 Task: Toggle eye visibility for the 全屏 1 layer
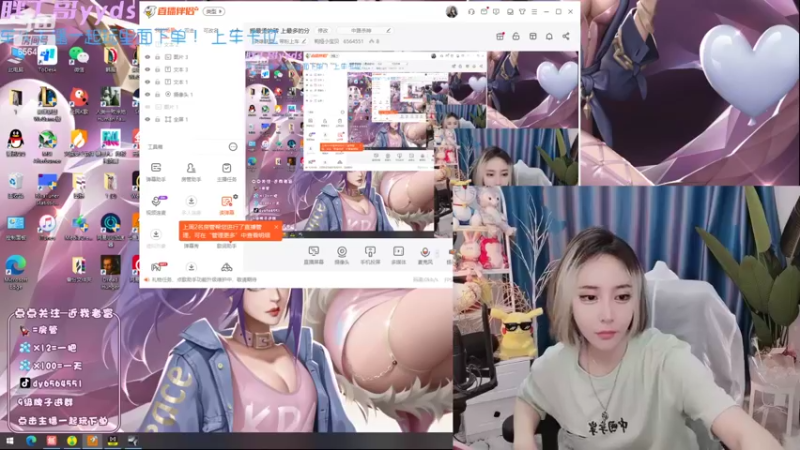[147, 119]
